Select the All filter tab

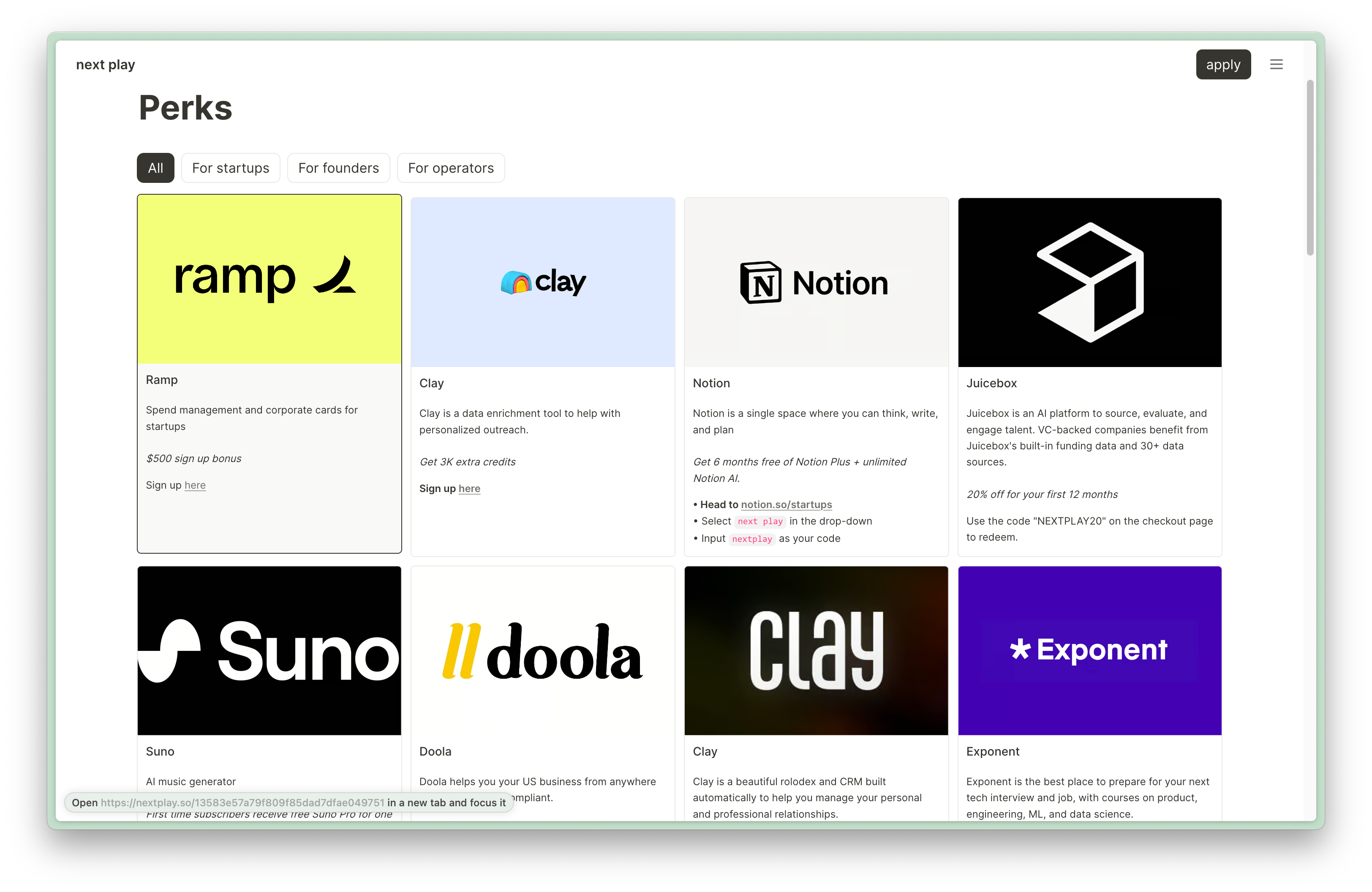[x=155, y=168]
